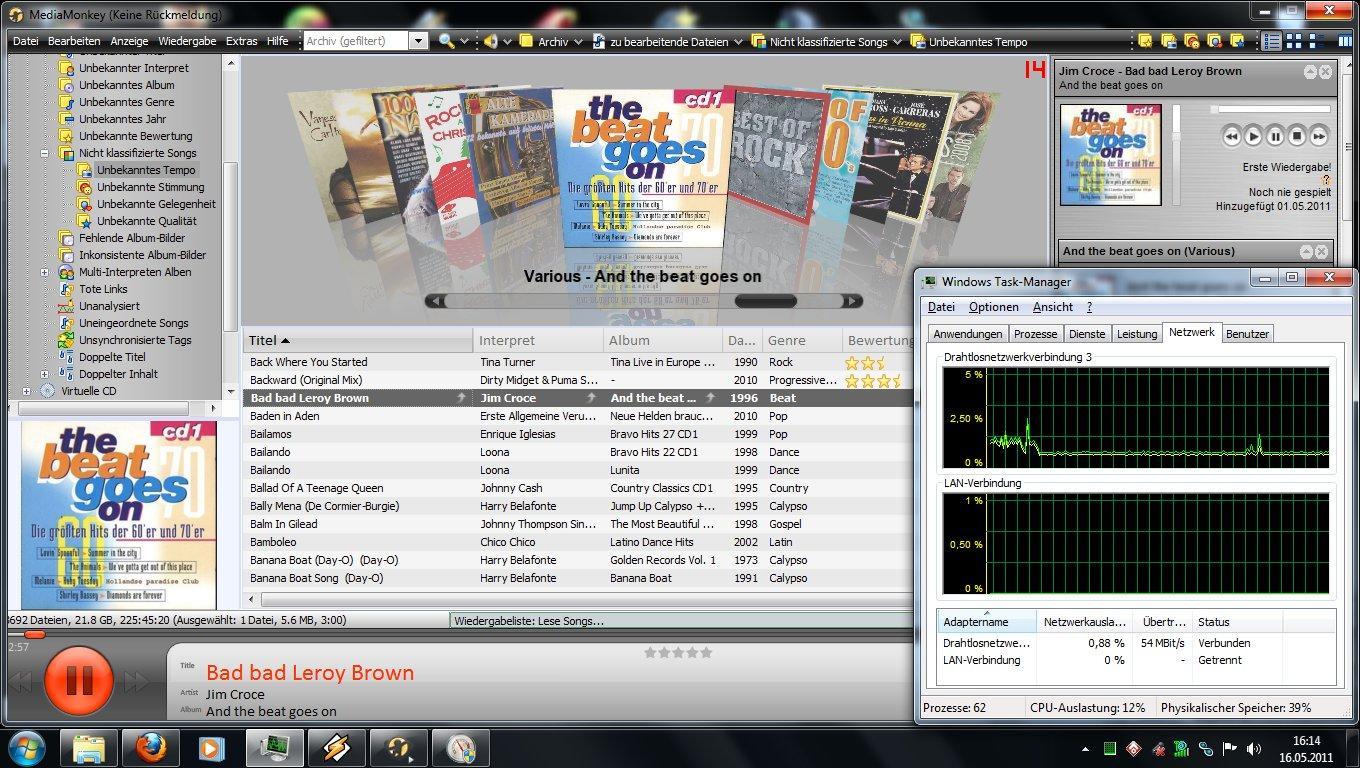Screen dimensions: 1360x768
Task: Open Windows Media Player from the taskbar
Action: pyautogui.click(x=212, y=747)
